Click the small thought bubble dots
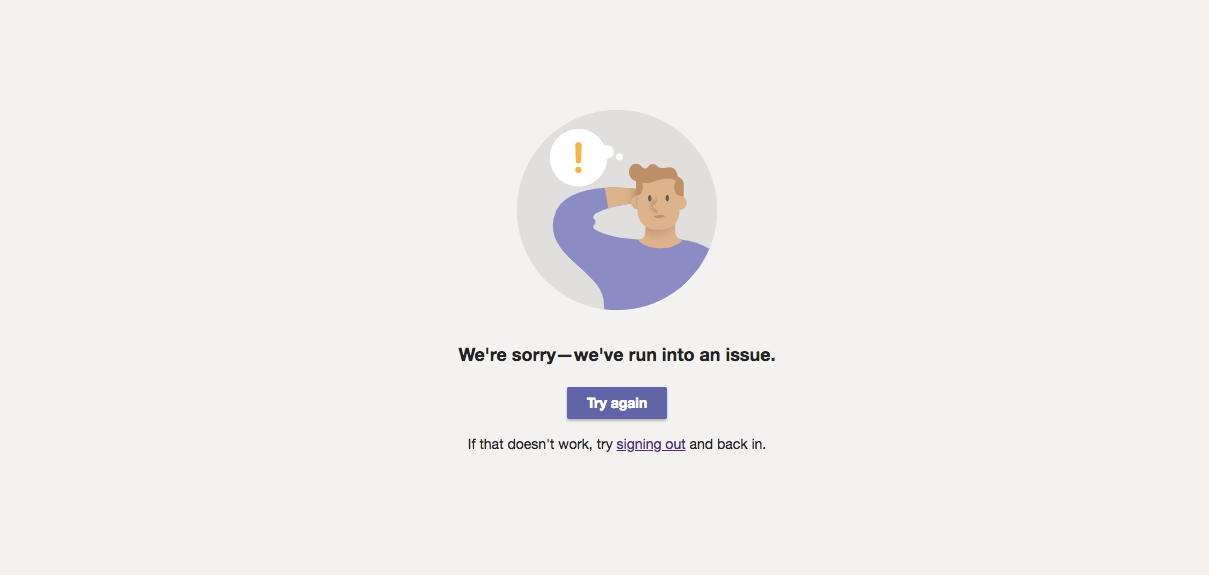This screenshot has width=1209, height=575. 612,154
